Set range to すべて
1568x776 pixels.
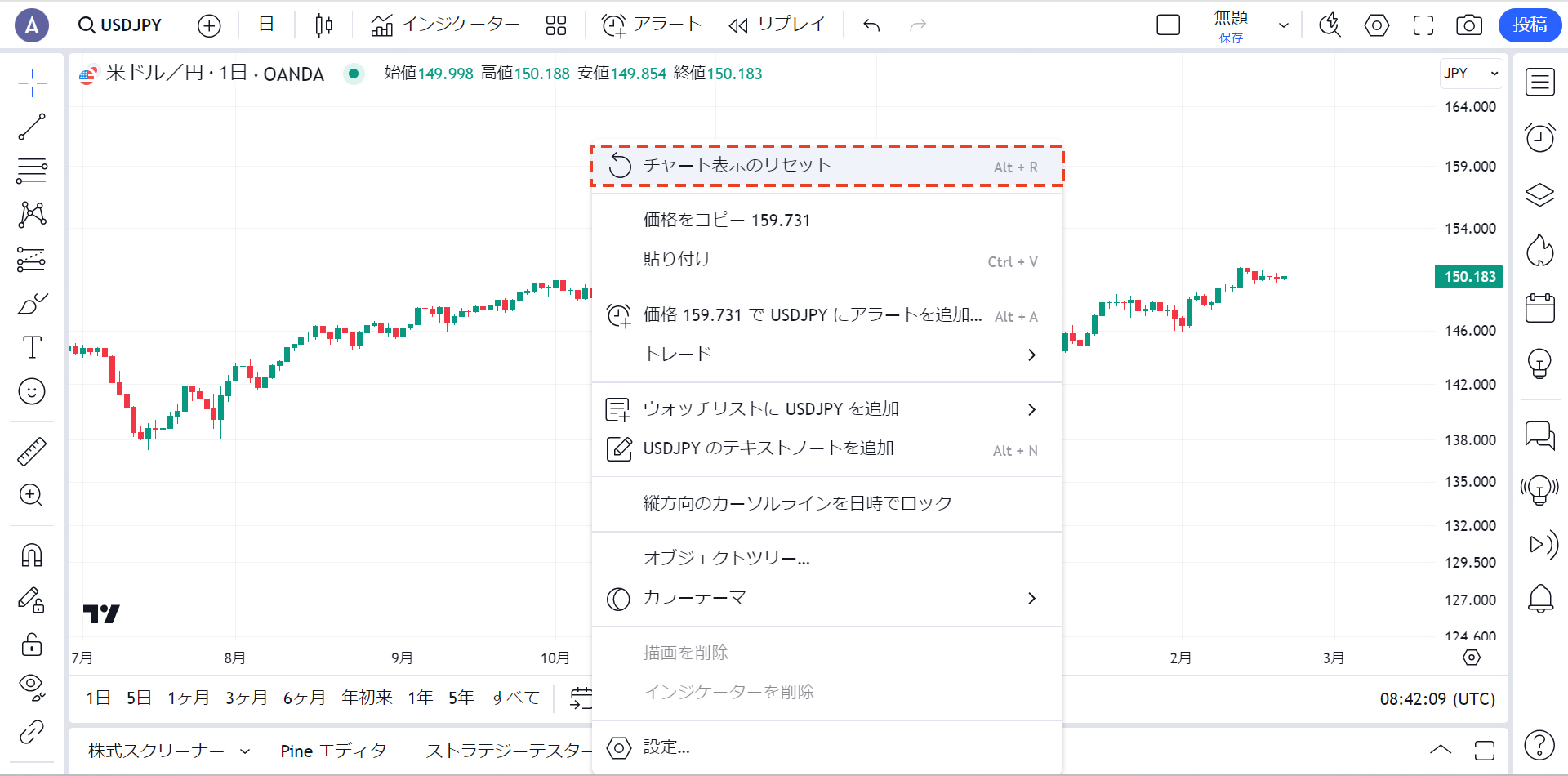pos(515,698)
